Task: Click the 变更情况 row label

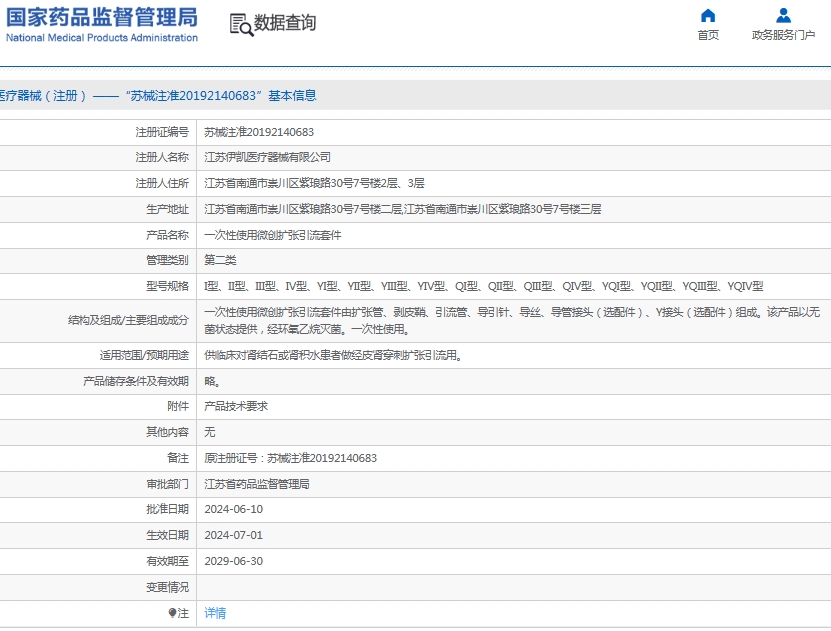Action: (167, 587)
